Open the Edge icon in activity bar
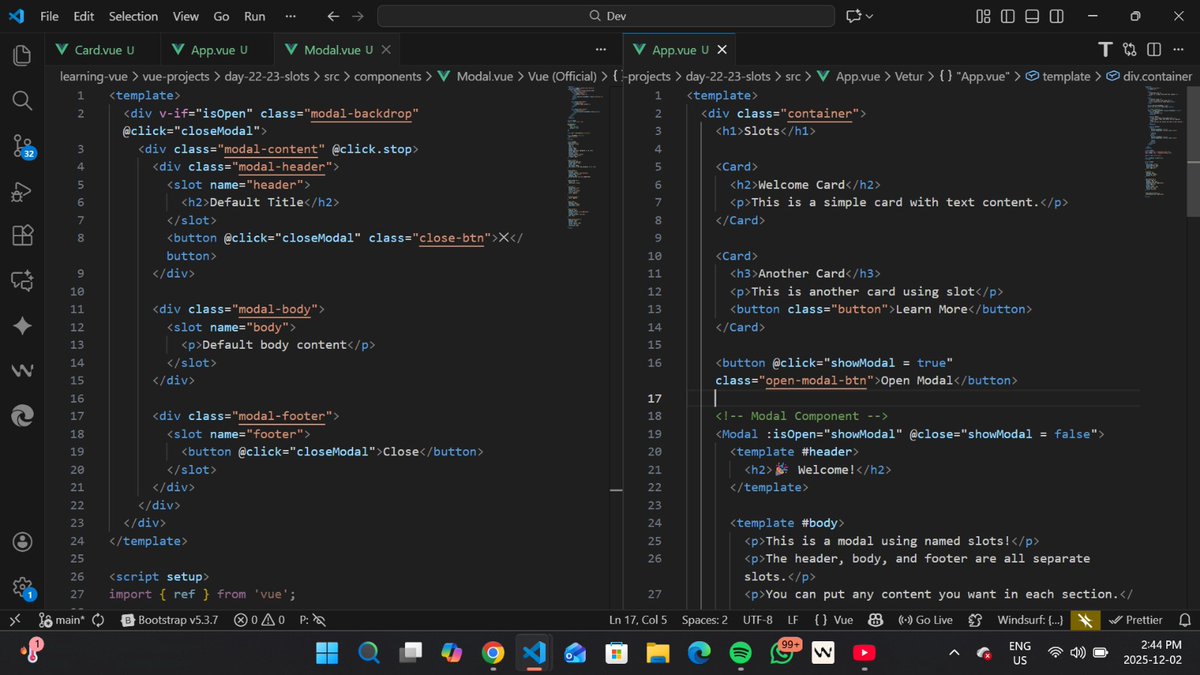Viewport: 1200px width, 675px height. tap(21, 416)
